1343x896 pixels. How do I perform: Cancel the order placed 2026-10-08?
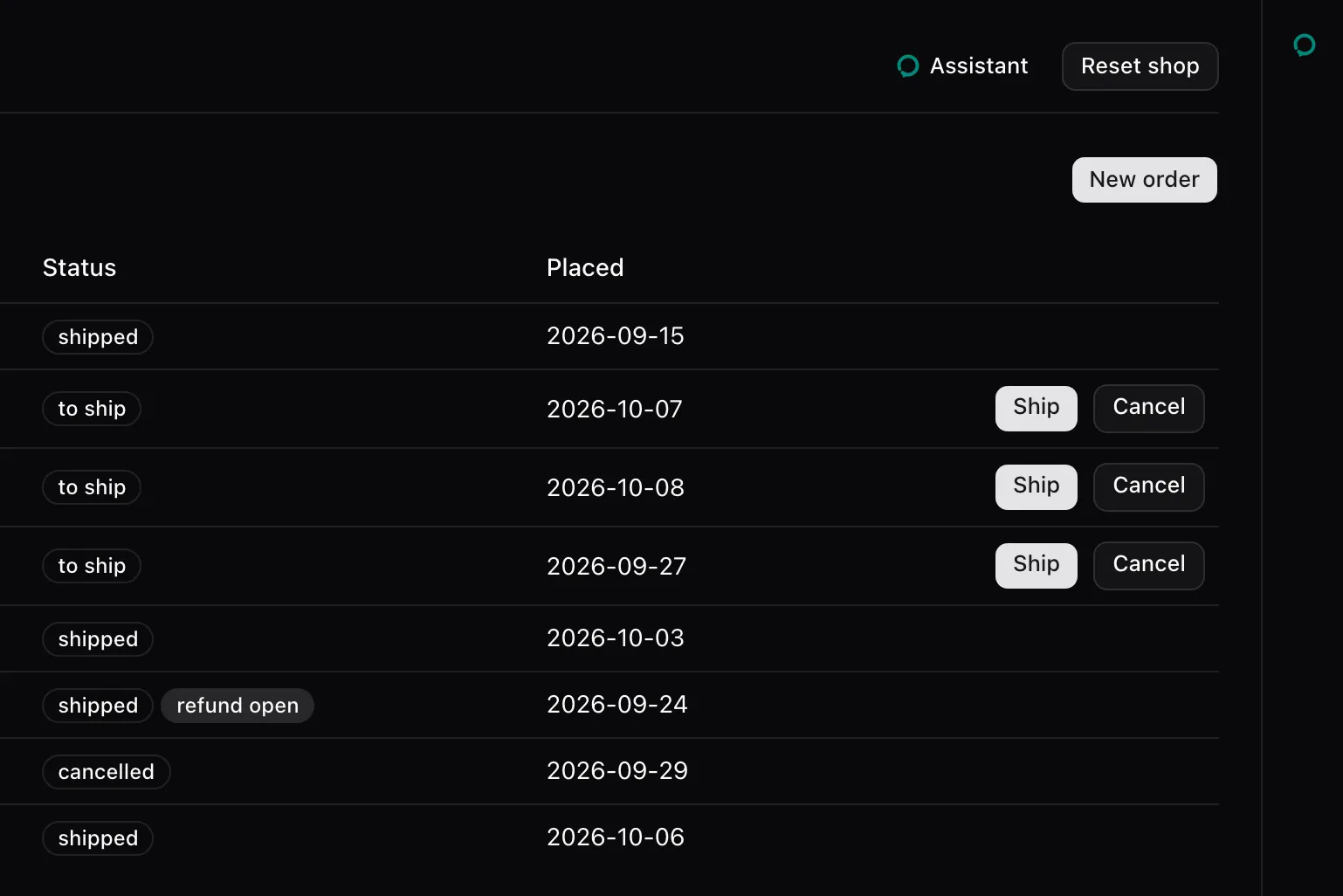click(x=1149, y=487)
